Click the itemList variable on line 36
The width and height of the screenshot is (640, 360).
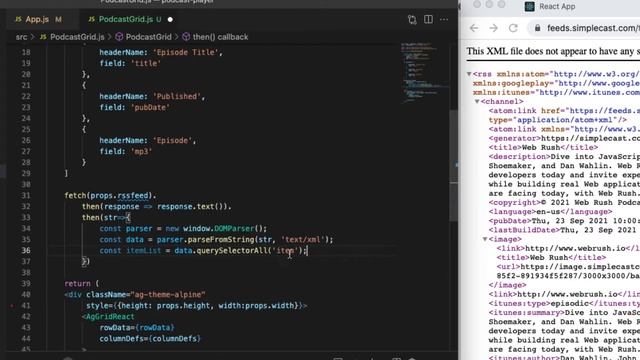click(144, 251)
